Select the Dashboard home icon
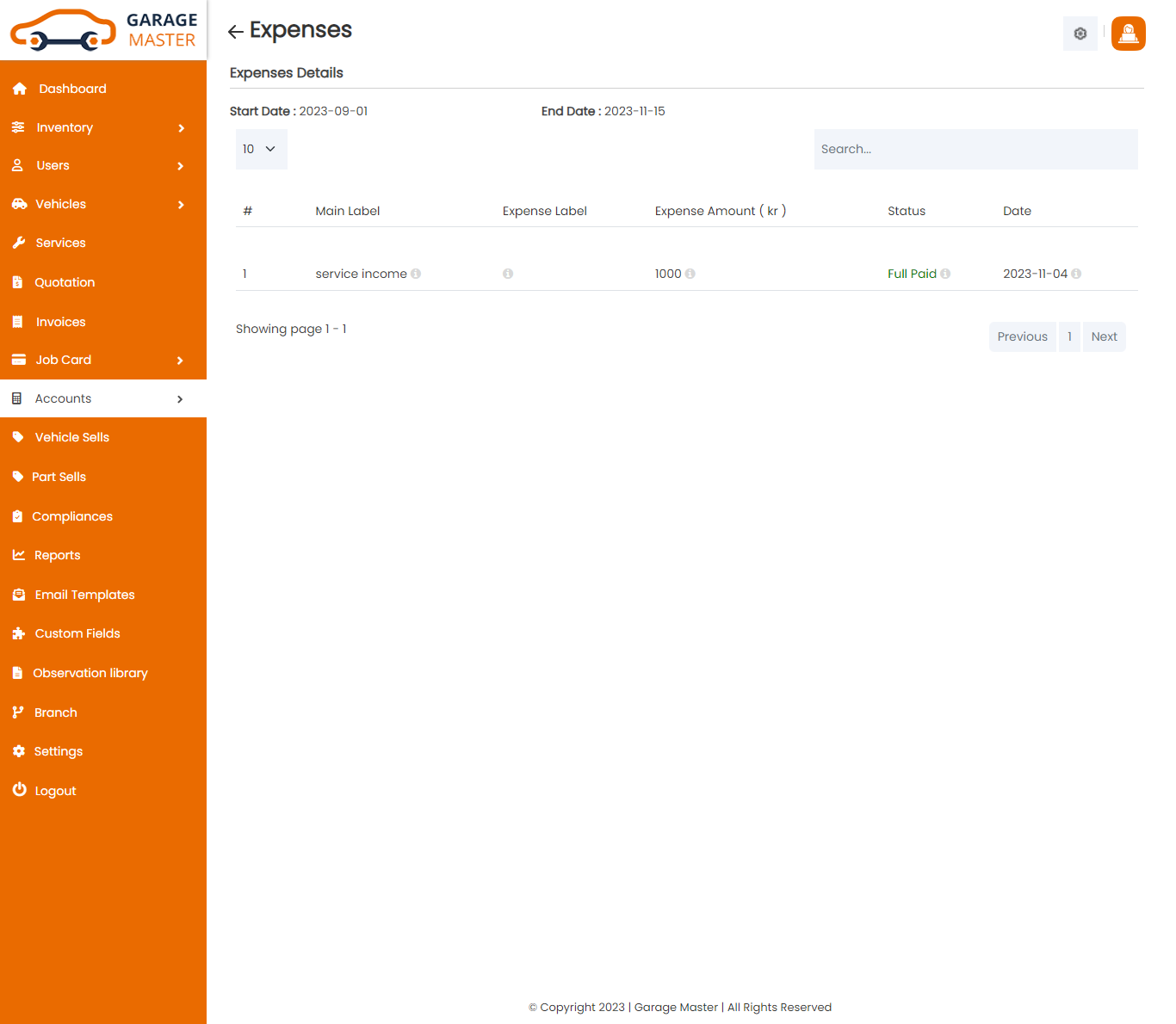This screenshot has height=1024, width=1176. [19, 88]
